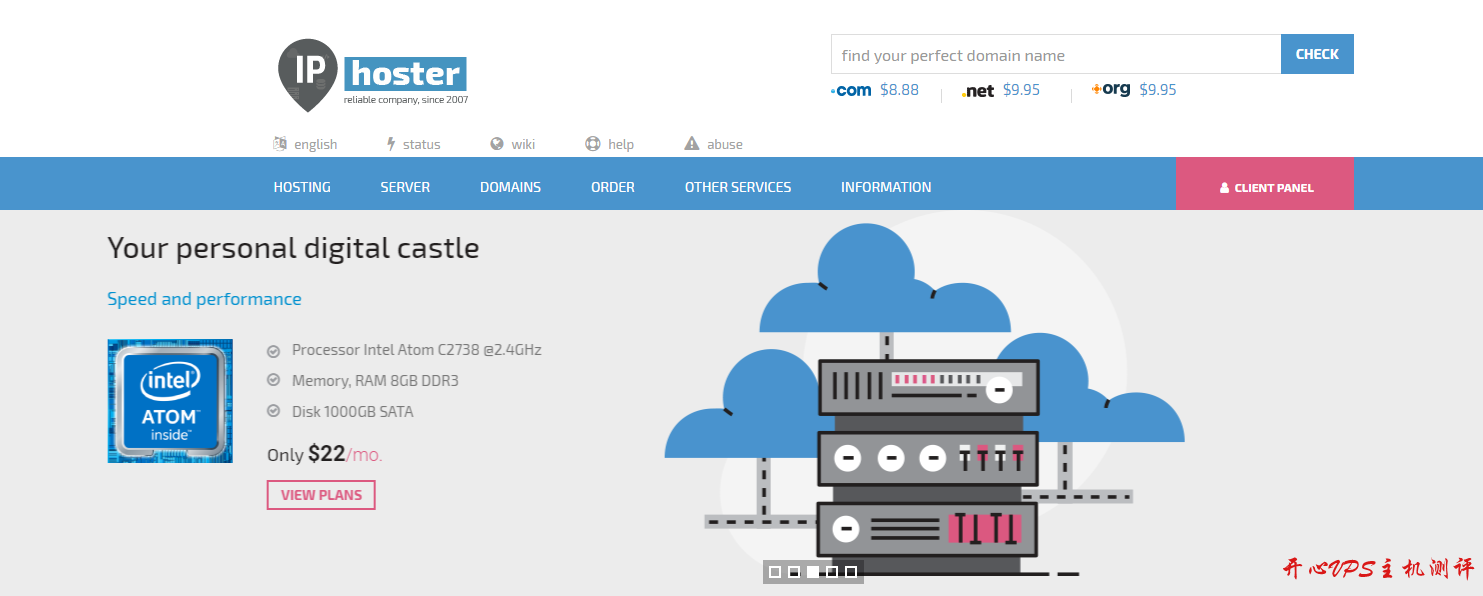Click the .com domain logo
This screenshot has height=596, width=1483.
click(x=851, y=90)
